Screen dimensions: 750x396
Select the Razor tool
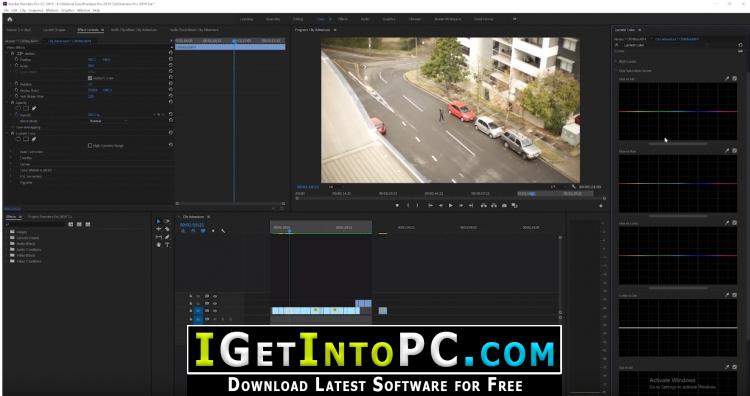tap(167, 229)
